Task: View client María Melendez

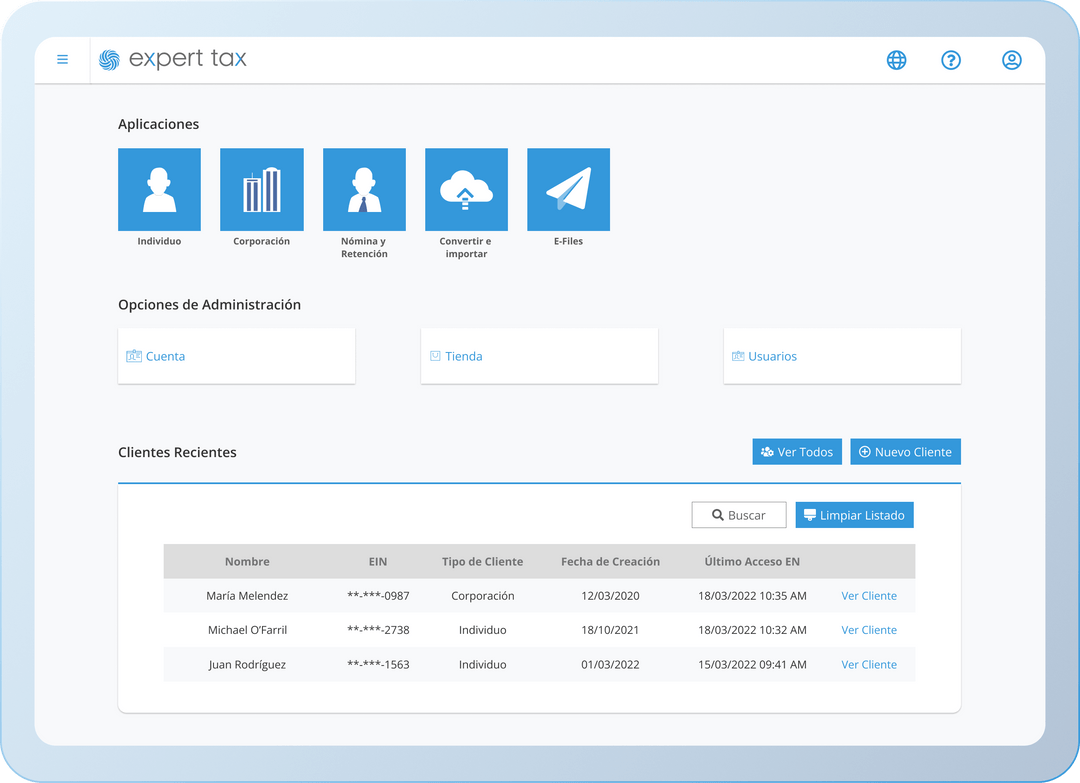Action: pos(868,596)
